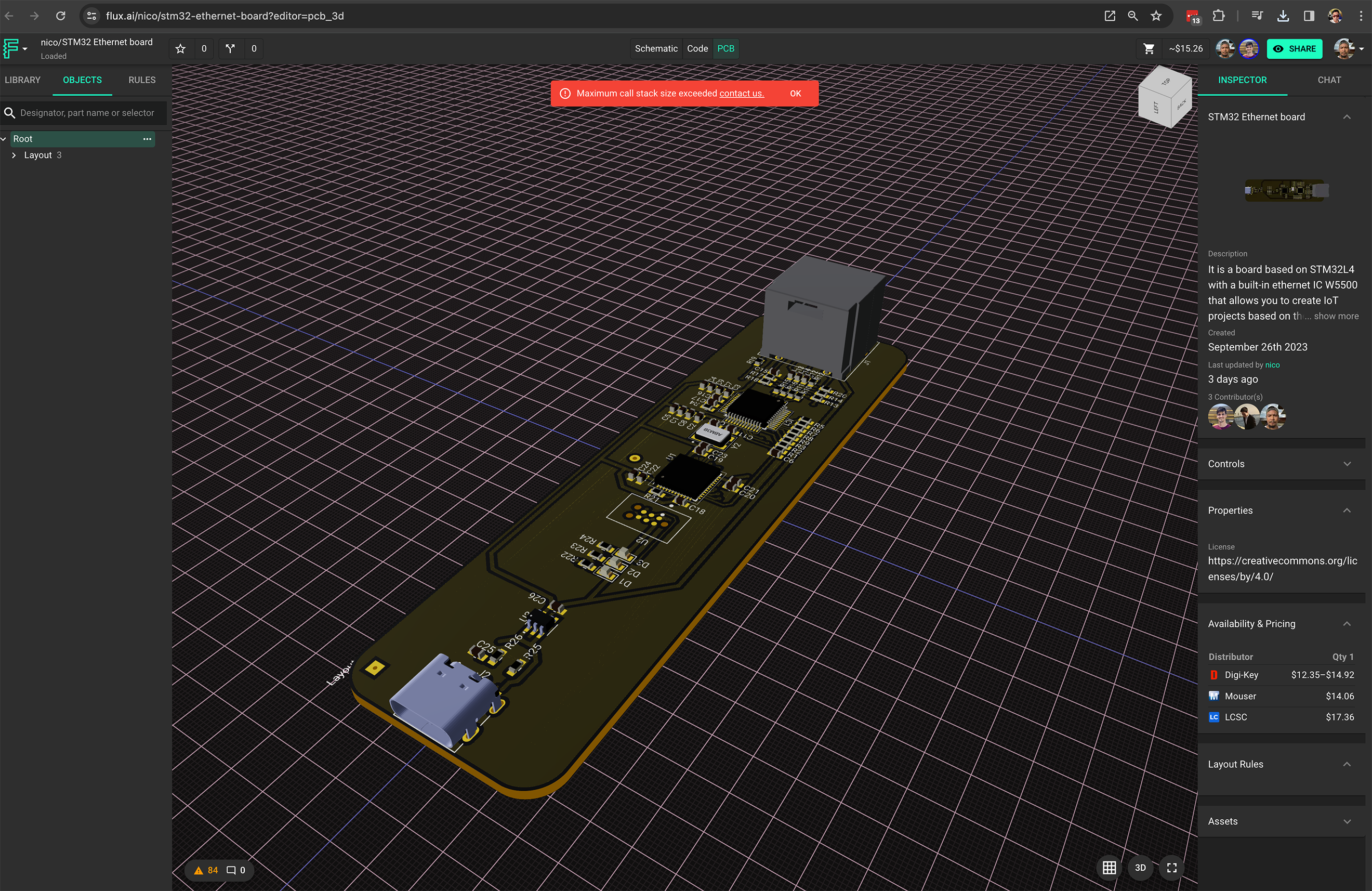The width and height of the screenshot is (1372, 891).
Task: Click the fork project icon
Action: click(231, 48)
